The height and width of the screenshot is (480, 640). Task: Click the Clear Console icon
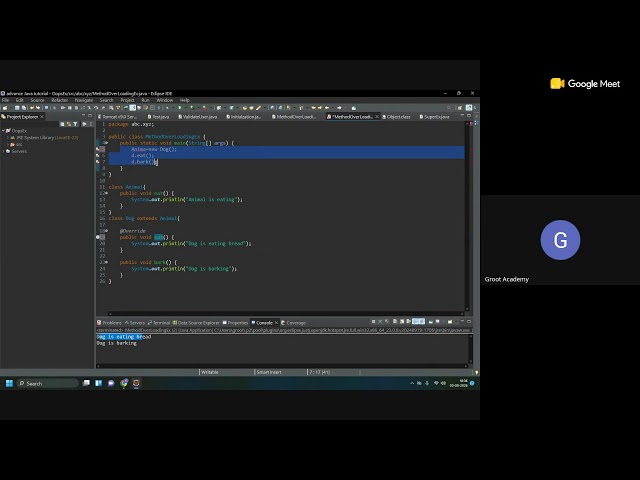[x=395, y=322]
